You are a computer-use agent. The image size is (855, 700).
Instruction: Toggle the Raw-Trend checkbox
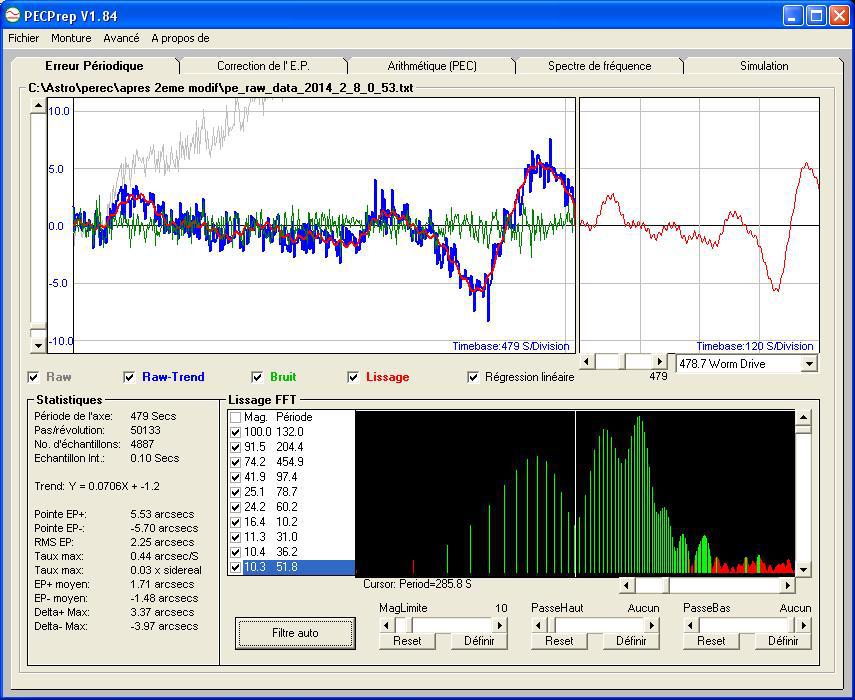(x=129, y=377)
